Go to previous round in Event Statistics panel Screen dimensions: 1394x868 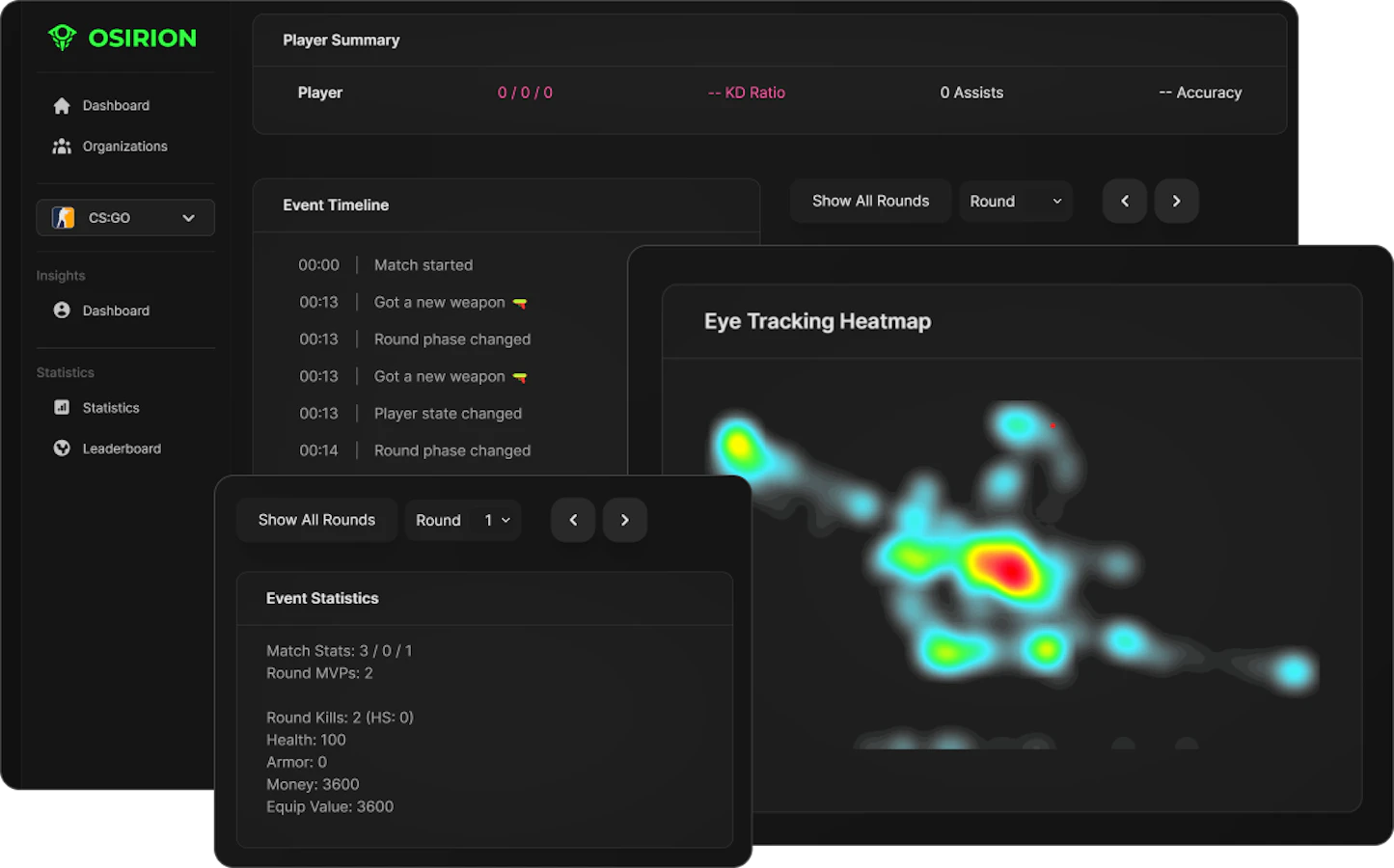[573, 520]
